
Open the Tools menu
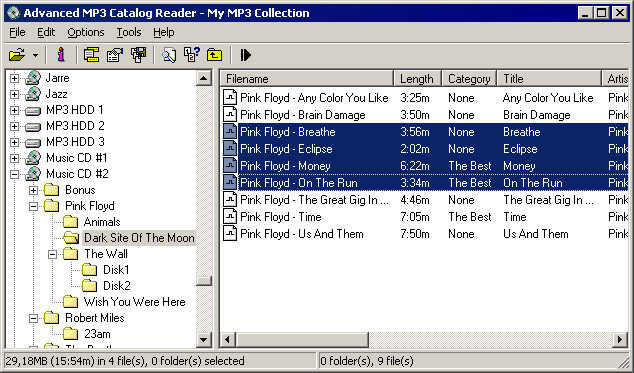pos(129,32)
